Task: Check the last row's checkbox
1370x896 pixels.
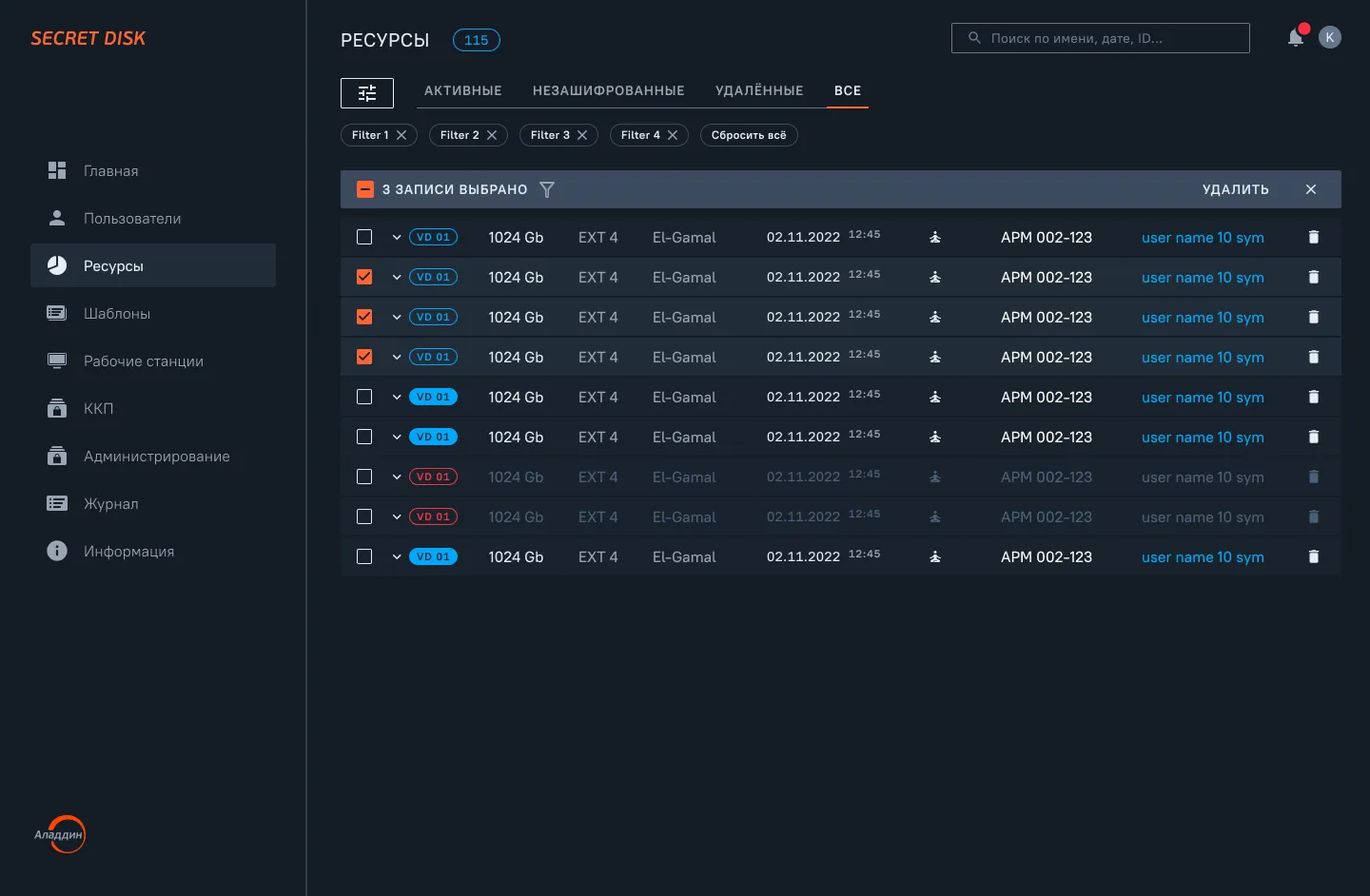Action: click(x=364, y=556)
